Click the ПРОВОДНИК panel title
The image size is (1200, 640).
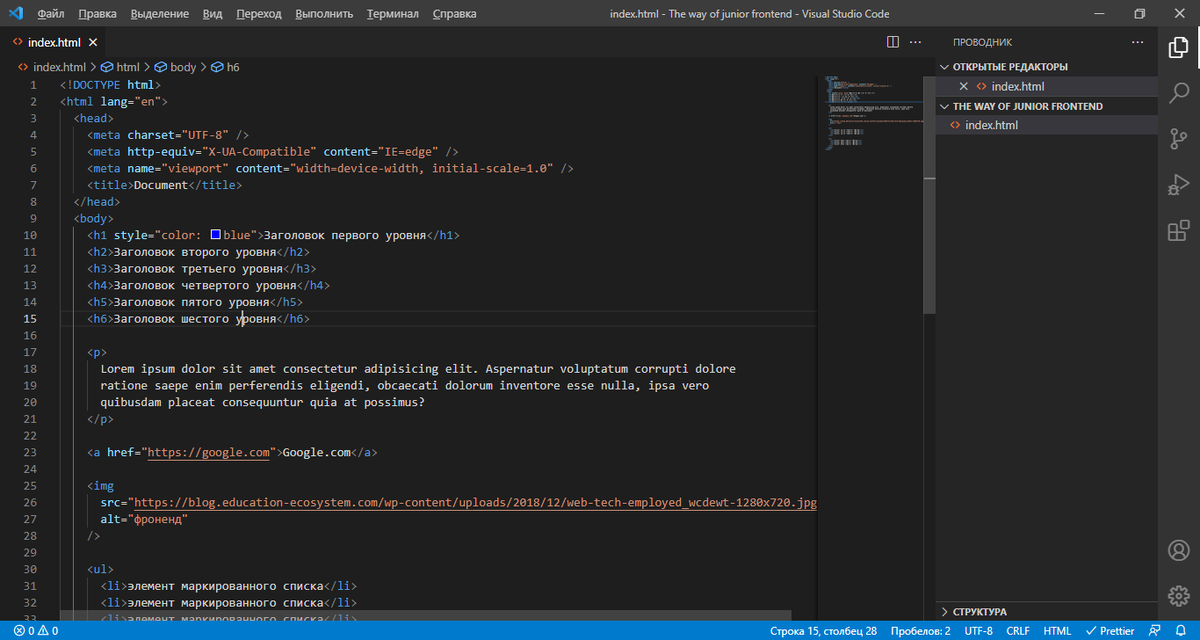(982, 42)
